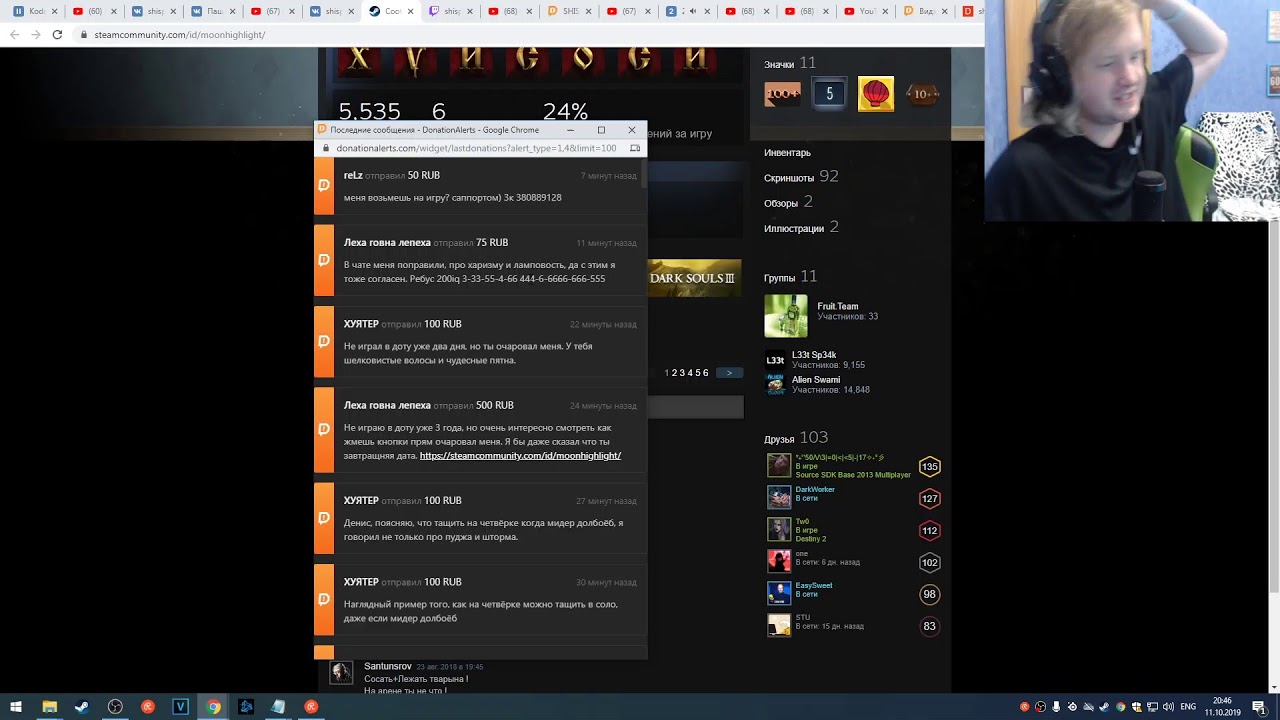Open the Dark Souls III game thumbnail
This screenshot has height=720, width=1280.
pyautogui.click(x=694, y=278)
